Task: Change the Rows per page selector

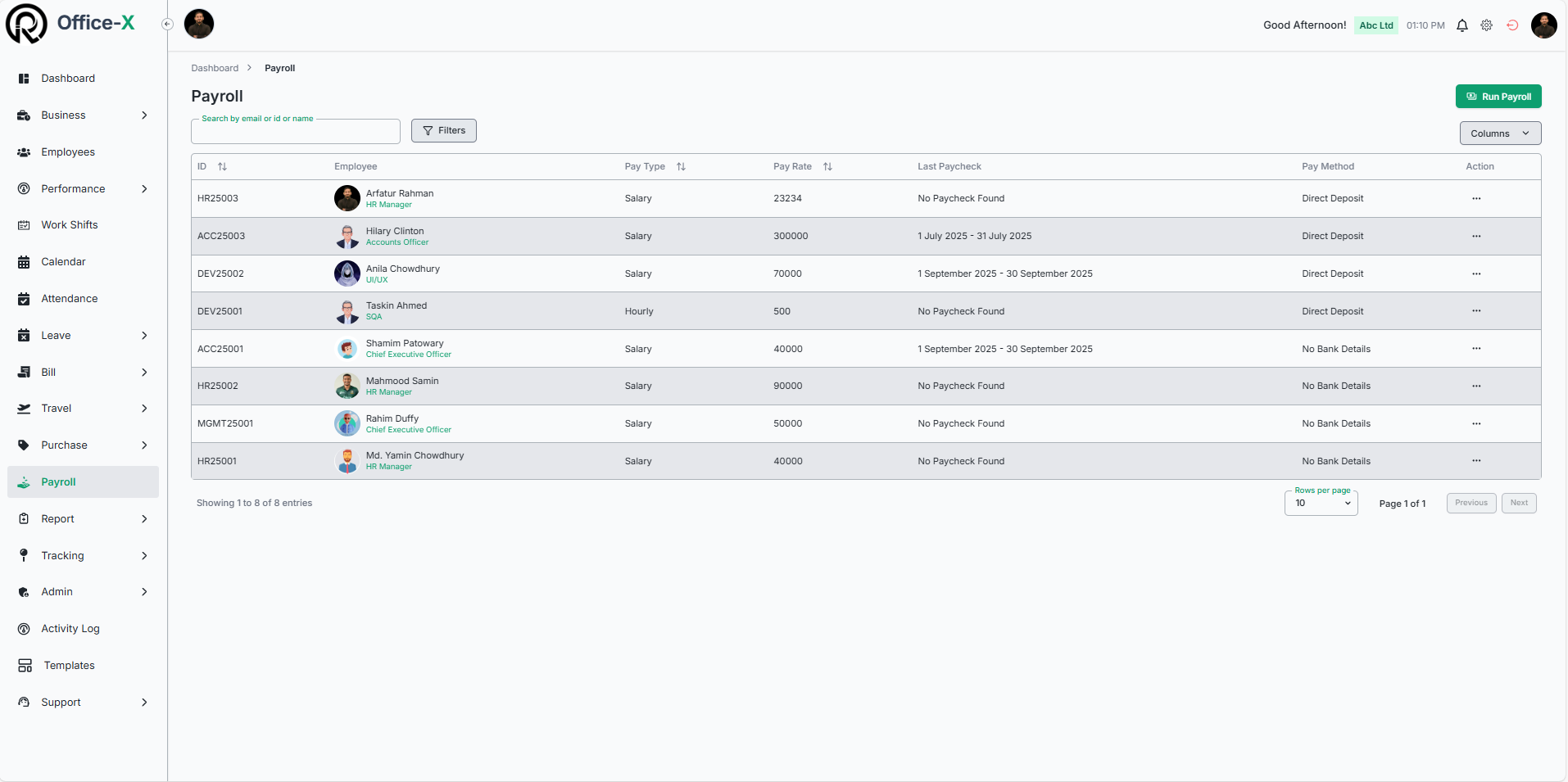Action: [x=1321, y=504]
